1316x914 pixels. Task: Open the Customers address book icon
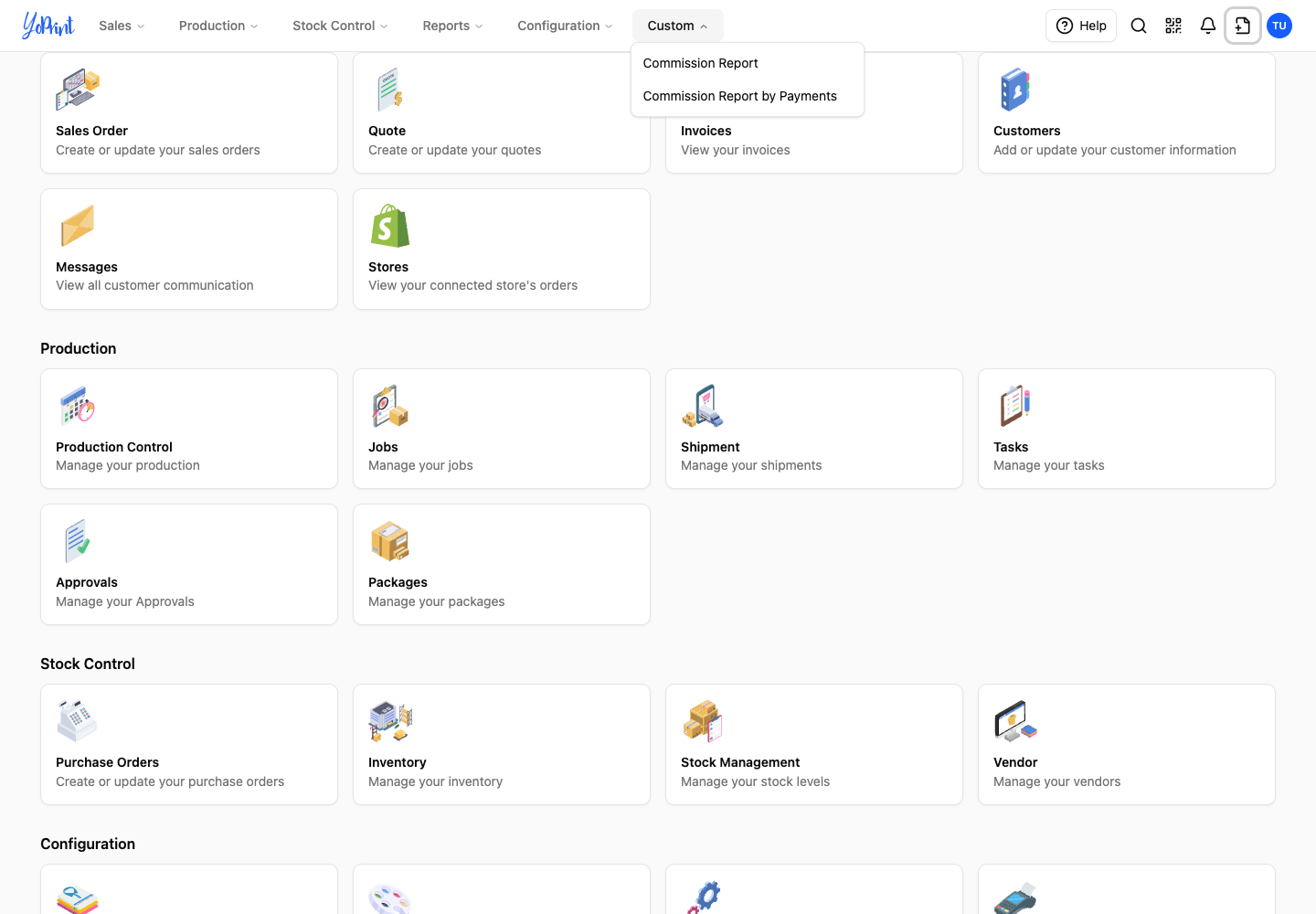[1015, 90]
